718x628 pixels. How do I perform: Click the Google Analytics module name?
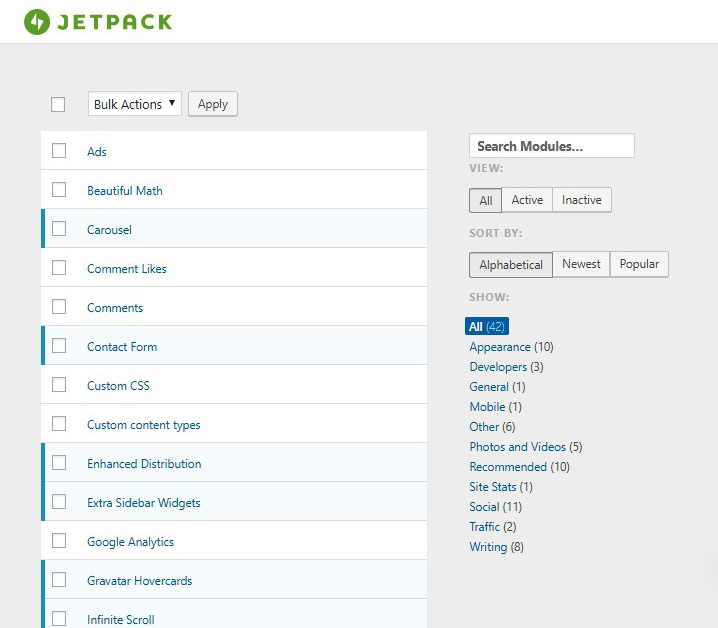point(130,542)
